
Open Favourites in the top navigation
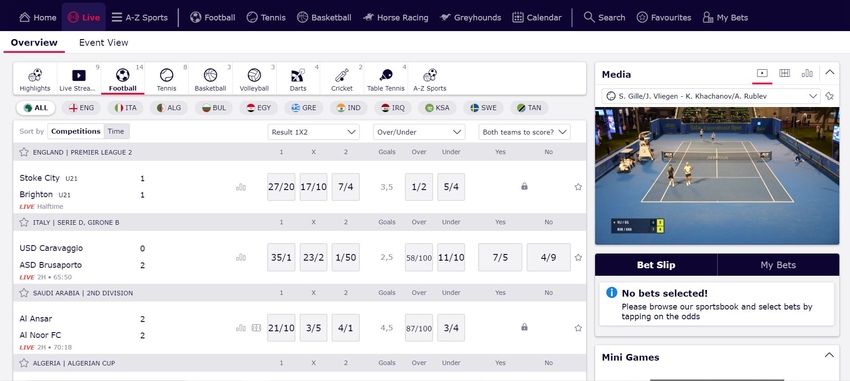click(x=664, y=17)
